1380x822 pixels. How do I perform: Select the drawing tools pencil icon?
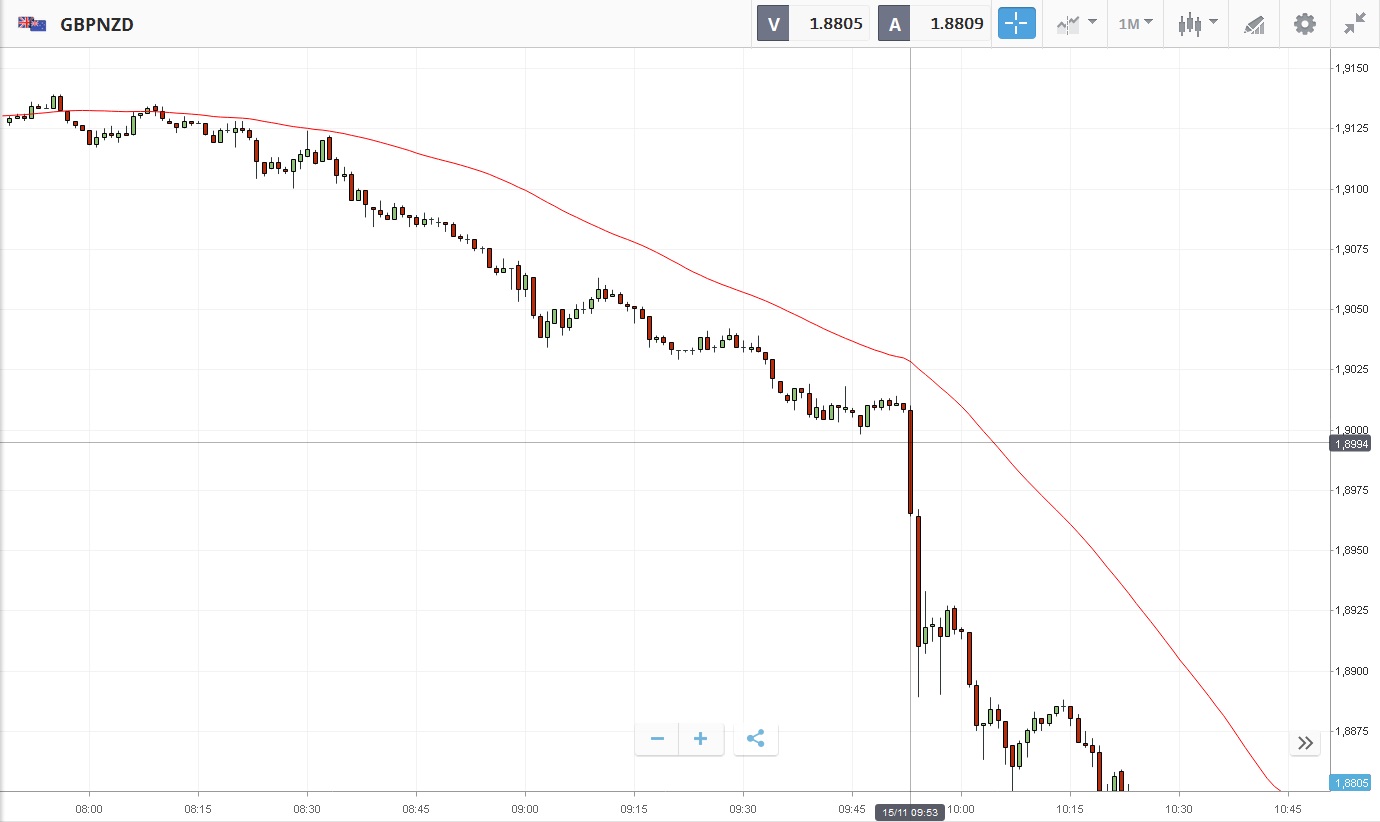pyautogui.click(x=1254, y=24)
